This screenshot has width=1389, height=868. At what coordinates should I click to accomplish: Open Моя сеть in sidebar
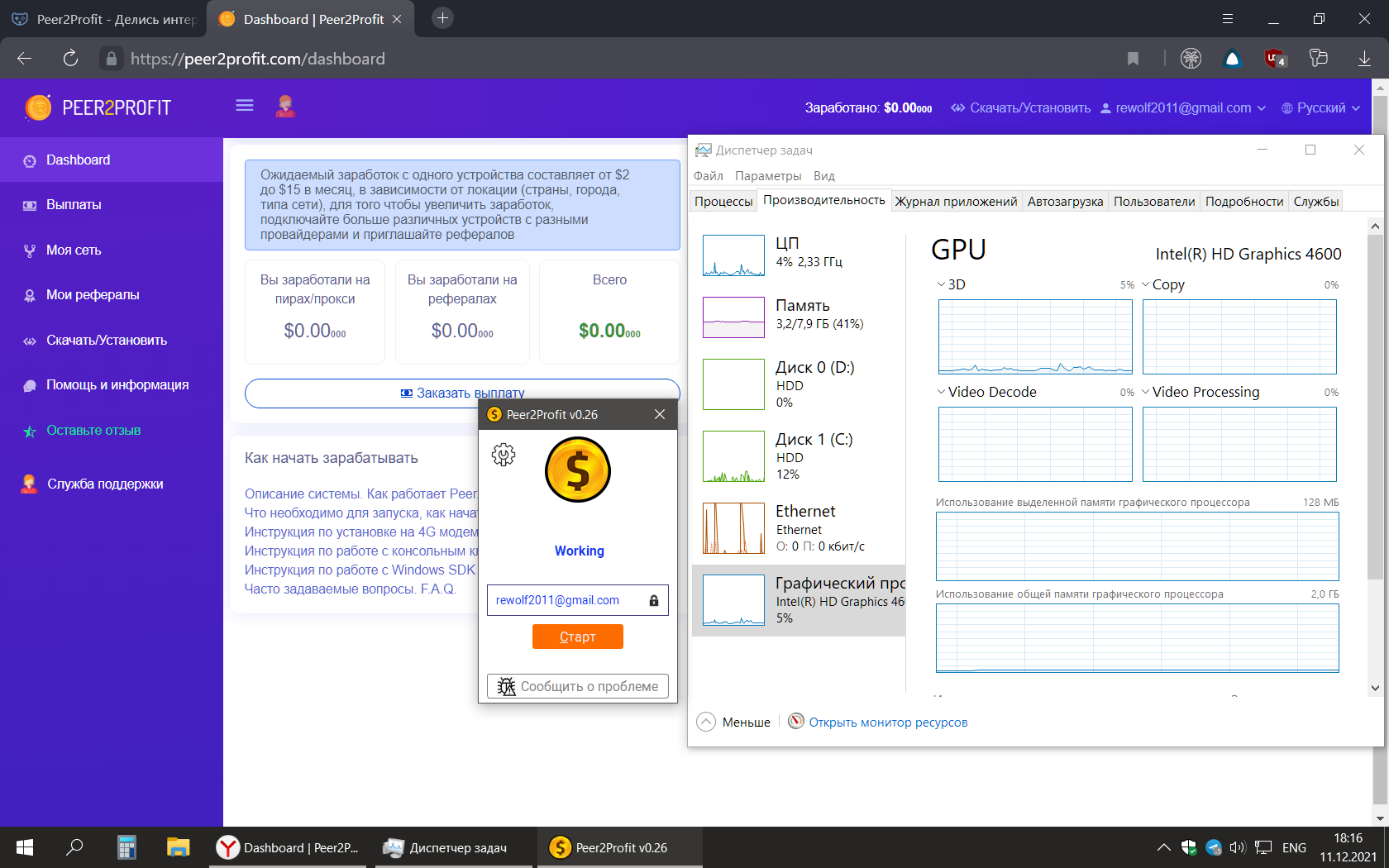tap(112, 250)
